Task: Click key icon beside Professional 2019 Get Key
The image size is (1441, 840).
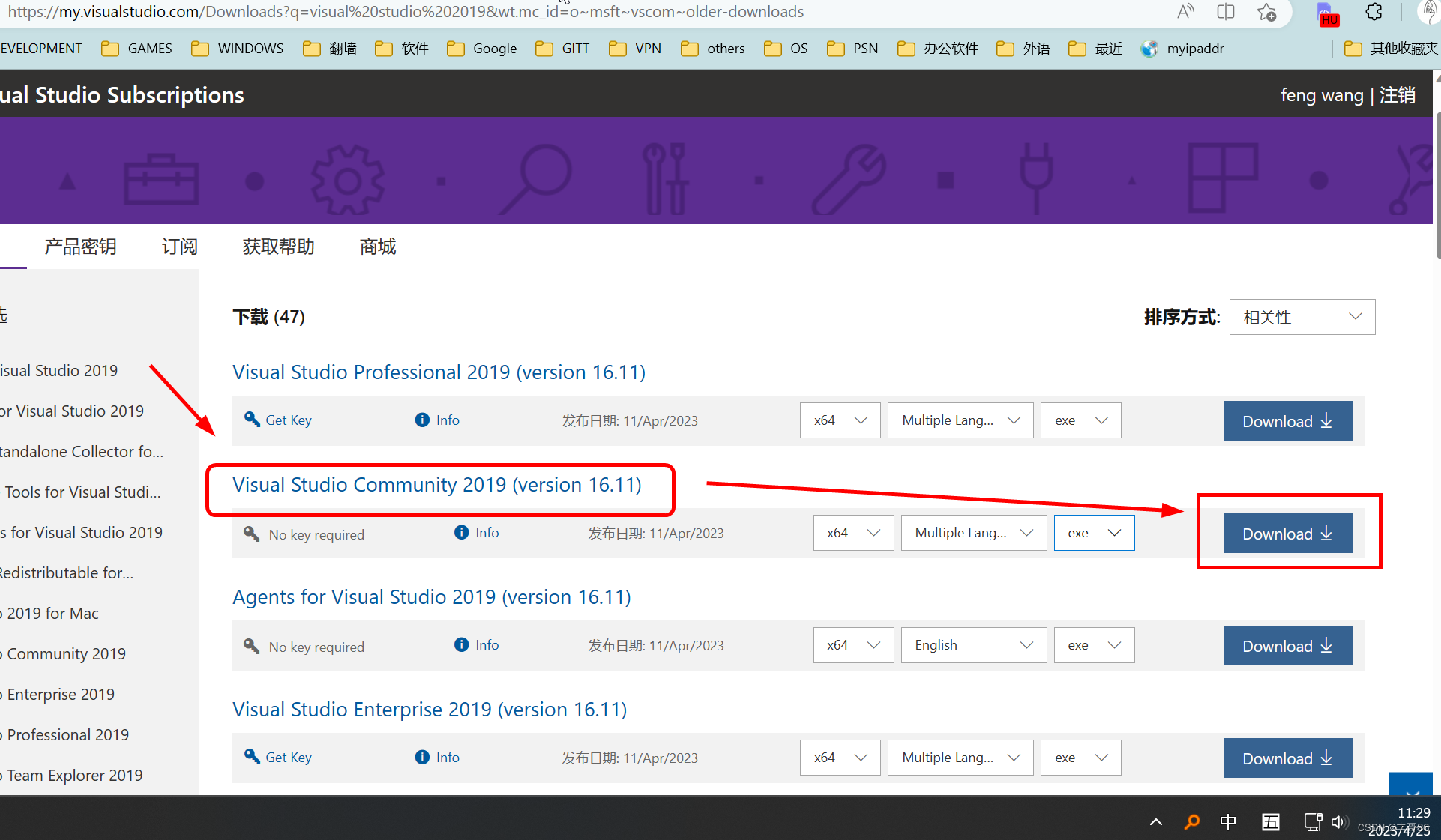Action: (x=252, y=420)
